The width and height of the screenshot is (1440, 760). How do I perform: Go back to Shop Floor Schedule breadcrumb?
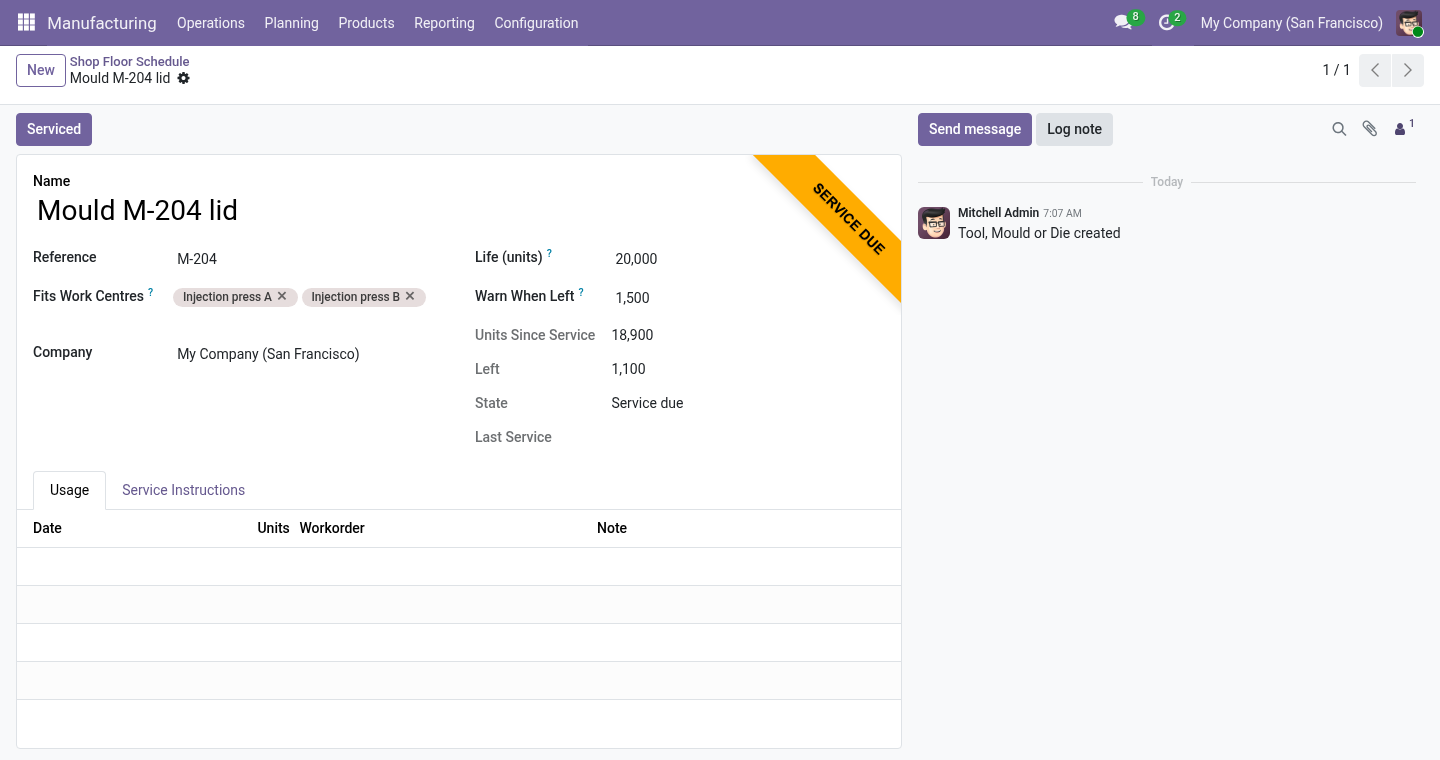(x=129, y=61)
